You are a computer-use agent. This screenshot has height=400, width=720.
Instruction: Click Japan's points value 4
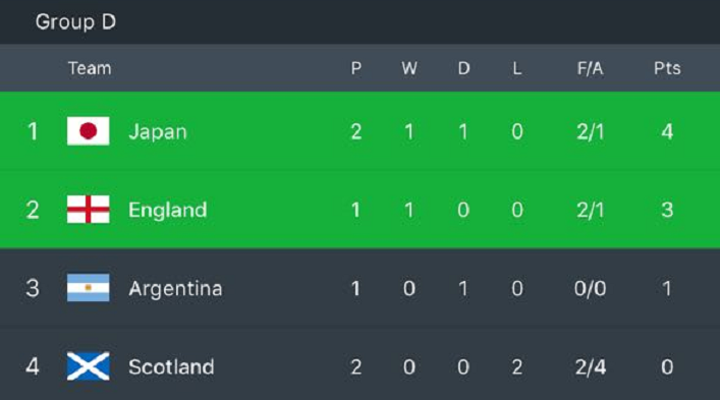click(x=667, y=131)
